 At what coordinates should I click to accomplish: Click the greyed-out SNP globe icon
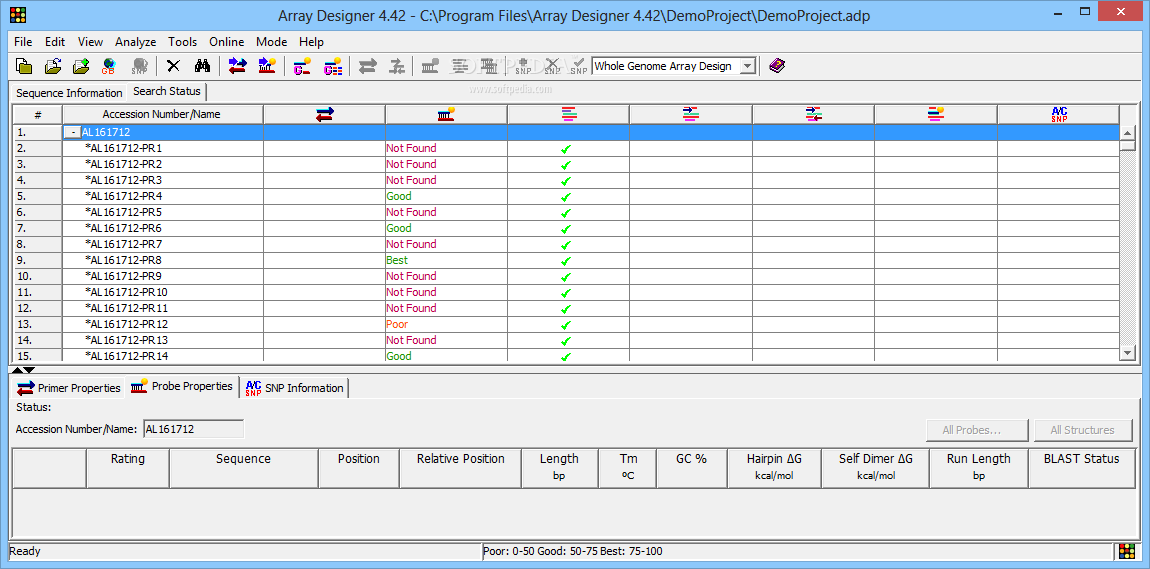tap(139, 66)
